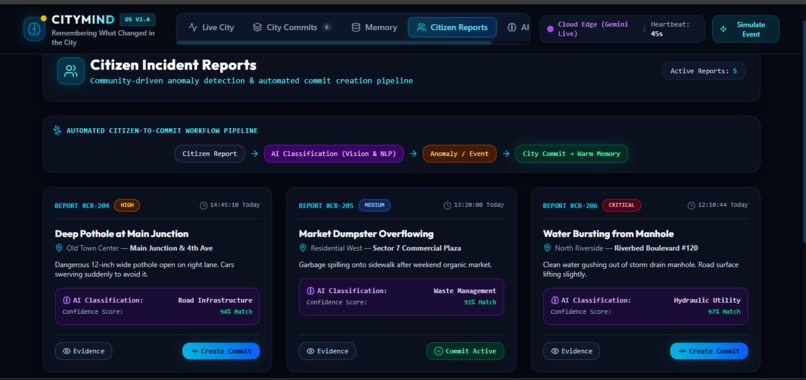Screen dimensions: 806x380
Task: Click the Citizen Reports people icon in tab
Action: 422,27
